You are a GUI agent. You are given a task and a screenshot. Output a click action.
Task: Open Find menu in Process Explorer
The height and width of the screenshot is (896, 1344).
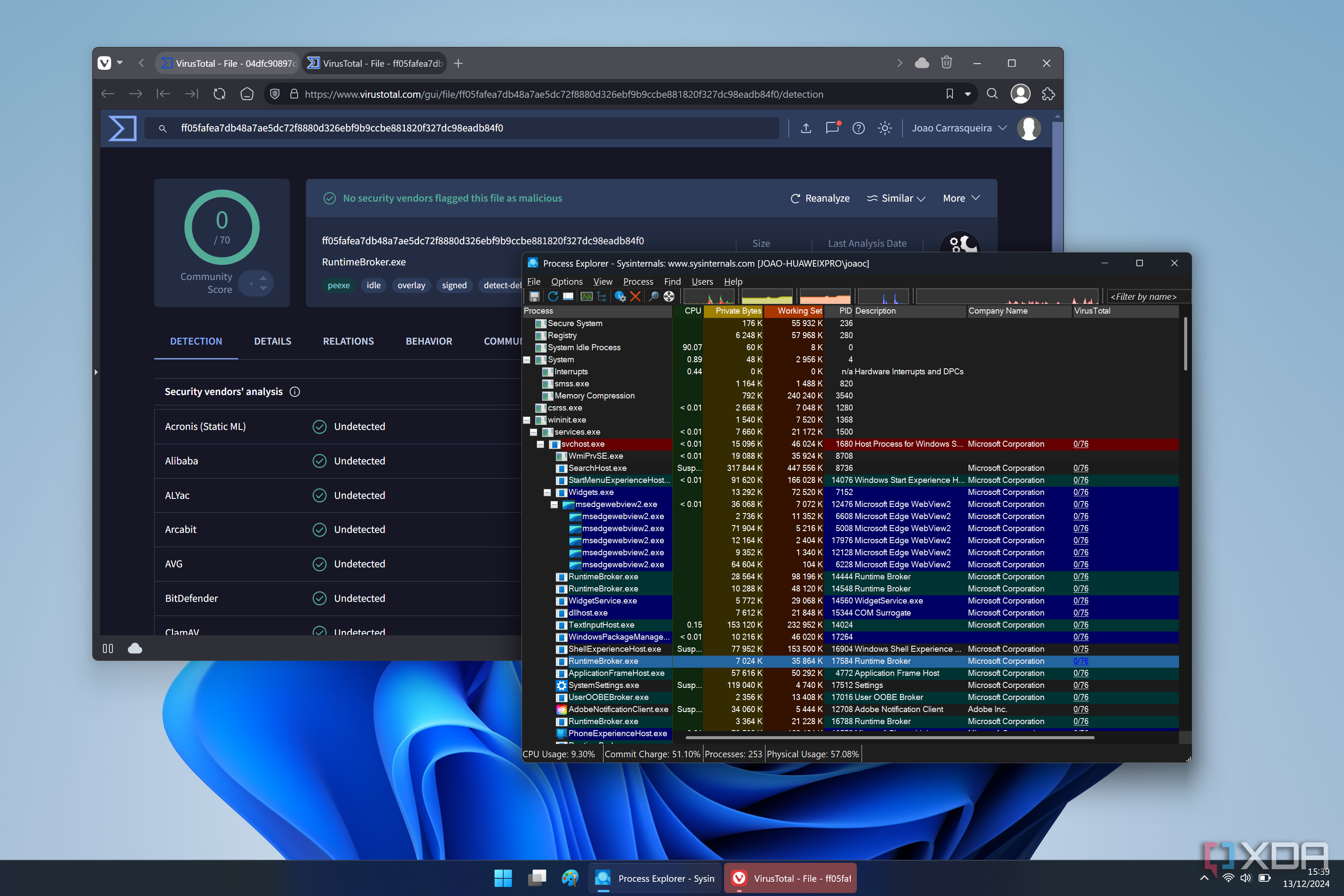click(672, 282)
